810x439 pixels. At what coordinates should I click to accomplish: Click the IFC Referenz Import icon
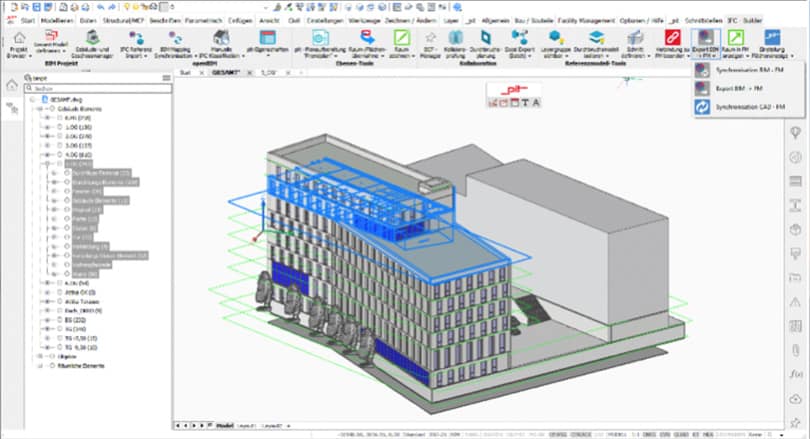coord(132,40)
